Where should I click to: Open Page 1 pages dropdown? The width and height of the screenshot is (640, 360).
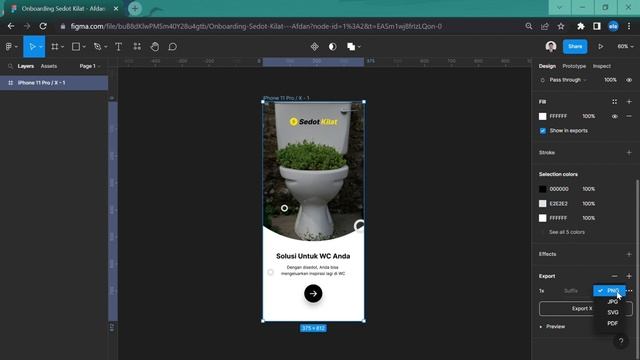(90, 66)
